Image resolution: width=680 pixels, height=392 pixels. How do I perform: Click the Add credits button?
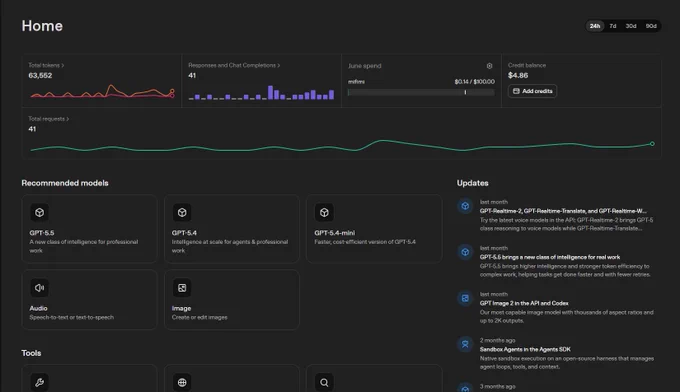pyautogui.click(x=533, y=91)
